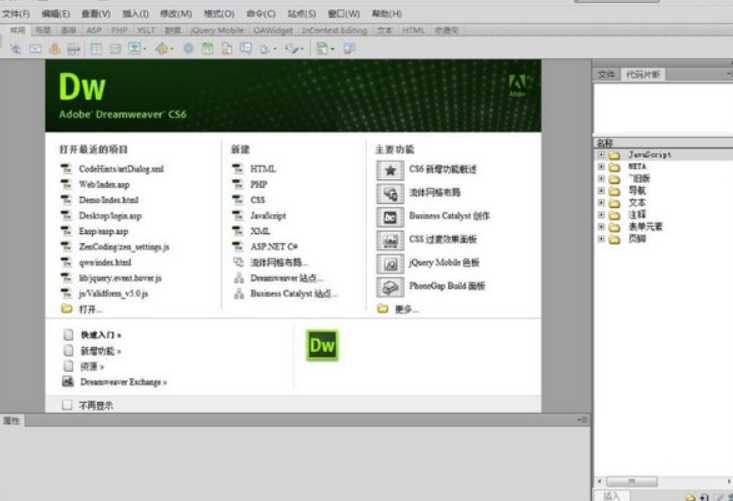733x501 pixels.
Task: Create a new PHP document
Action: [259, 185]
